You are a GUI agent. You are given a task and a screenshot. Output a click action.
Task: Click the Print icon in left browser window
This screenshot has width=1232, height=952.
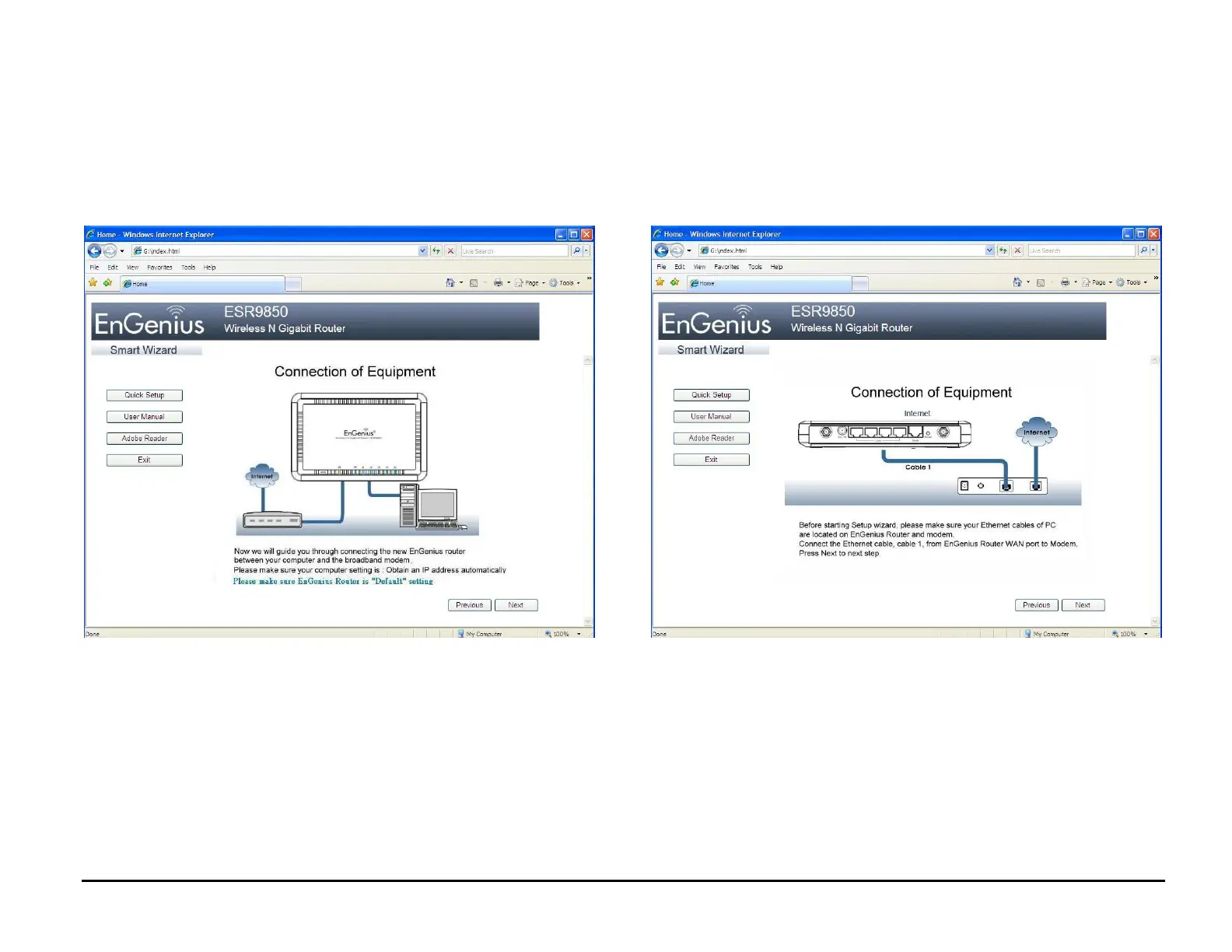[498, 283]
